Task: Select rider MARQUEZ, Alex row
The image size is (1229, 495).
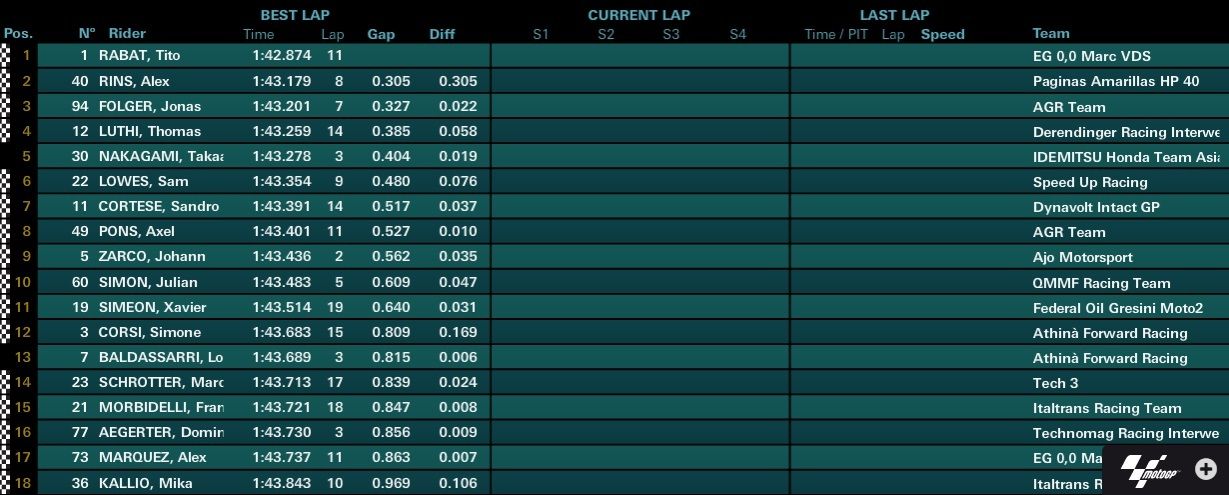Action: pos(614,457)
